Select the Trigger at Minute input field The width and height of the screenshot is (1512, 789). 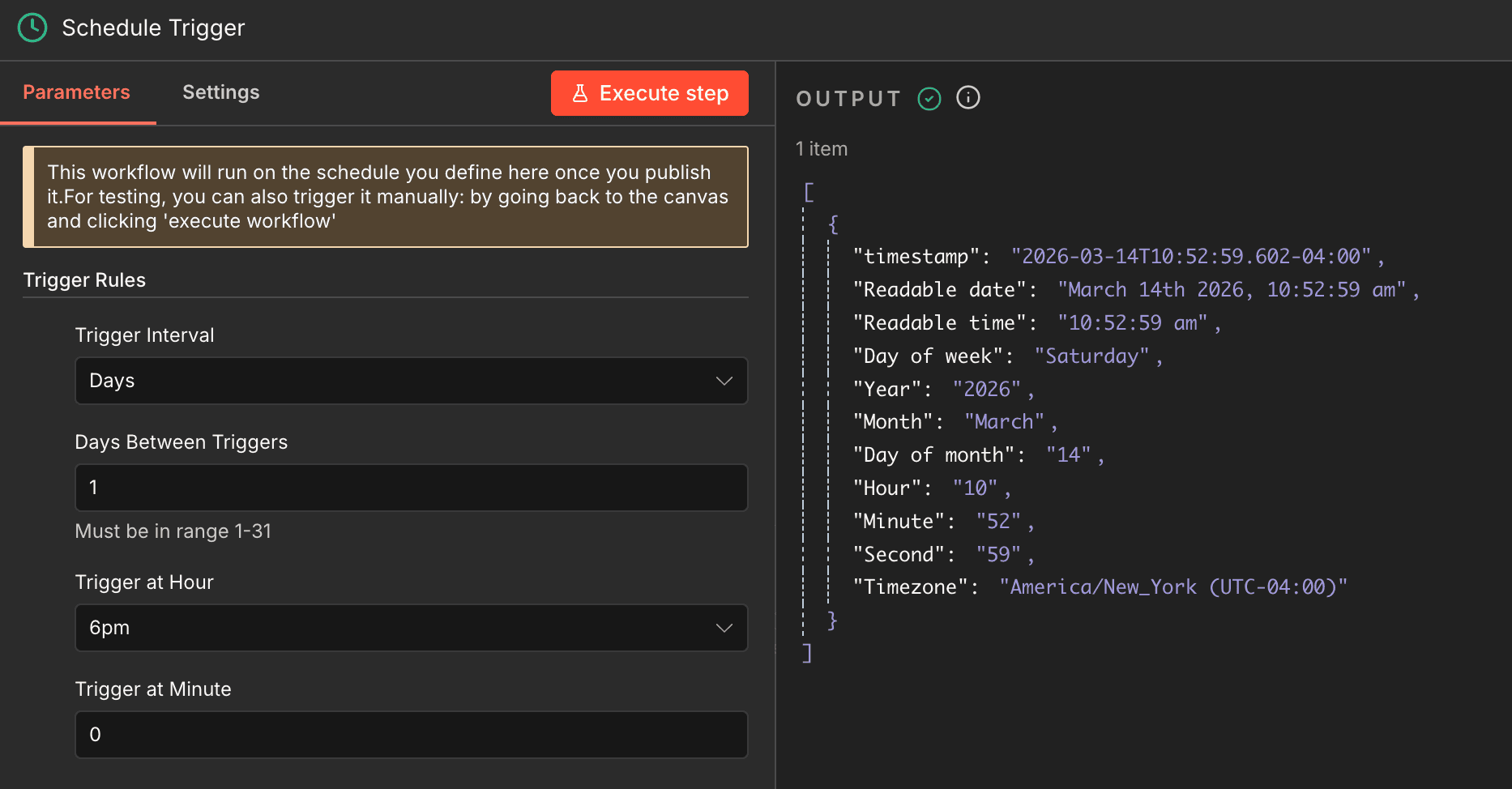[x=411, y=734]
